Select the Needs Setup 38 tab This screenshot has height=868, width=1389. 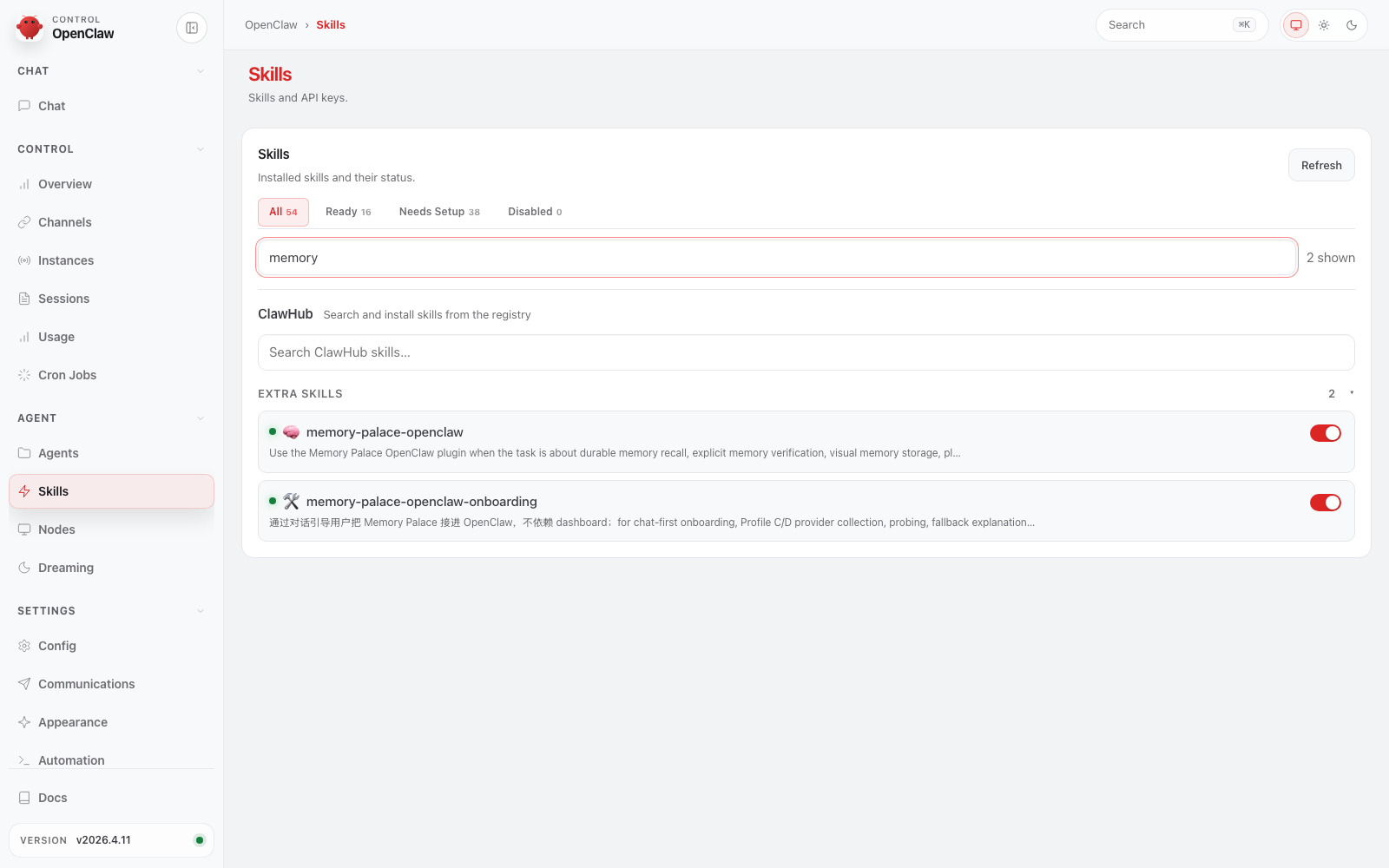pos(439,212)
